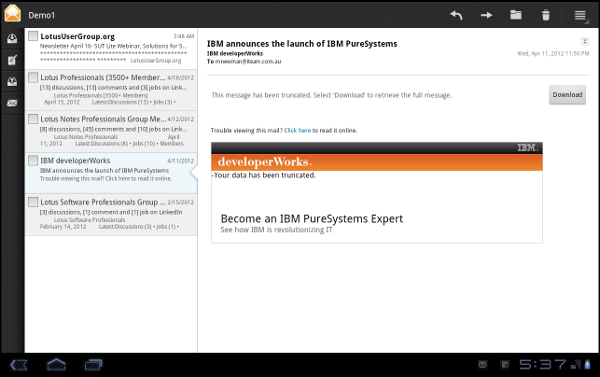Tap the mail notification icon in status bar
Screen dimensions: 600x377
[x=483, y=365]
